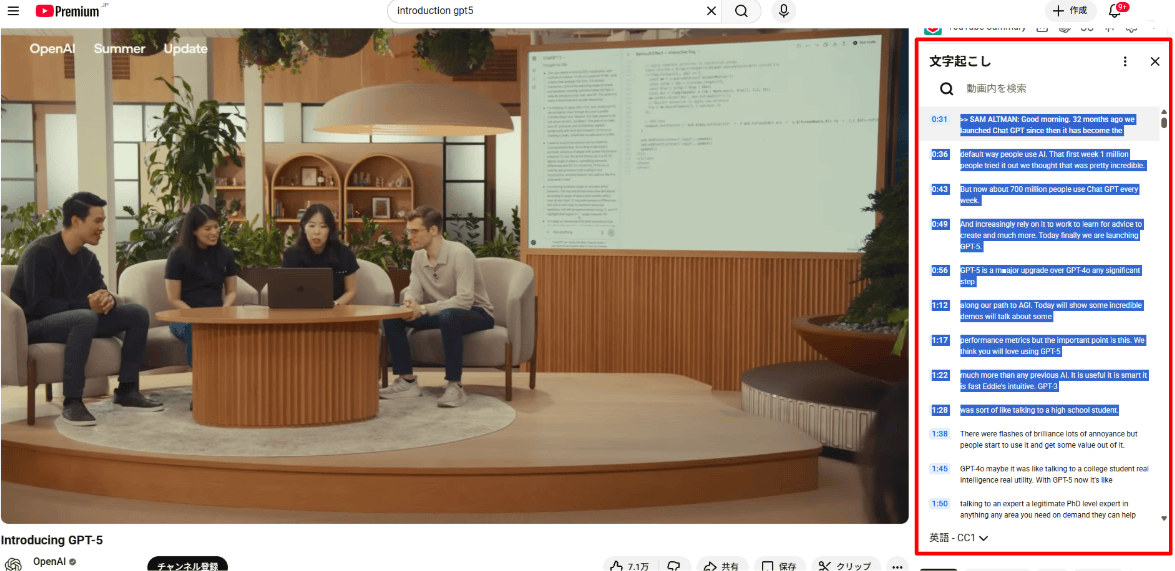This screenshot has width=1175, height=571.
Task: Click the 共有 share button
Action: point(722,566)
